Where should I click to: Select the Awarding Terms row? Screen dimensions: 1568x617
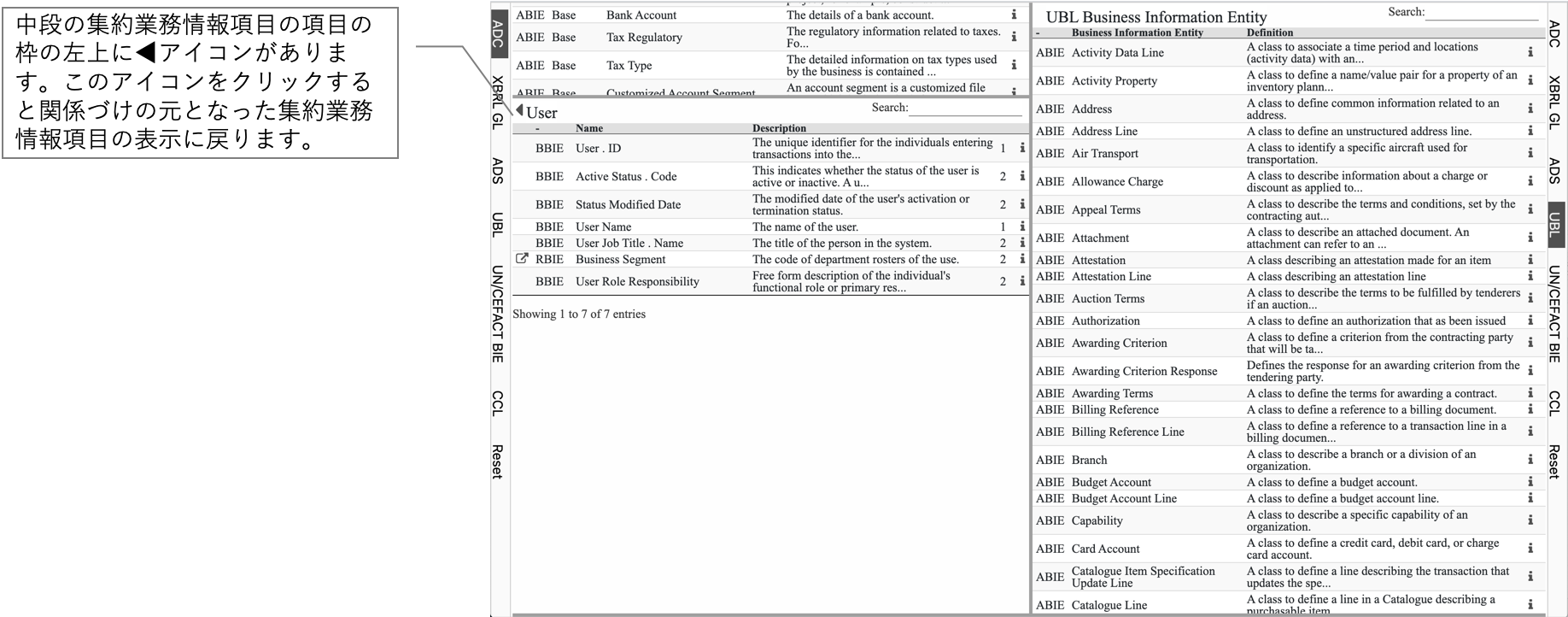(1287, 393)
